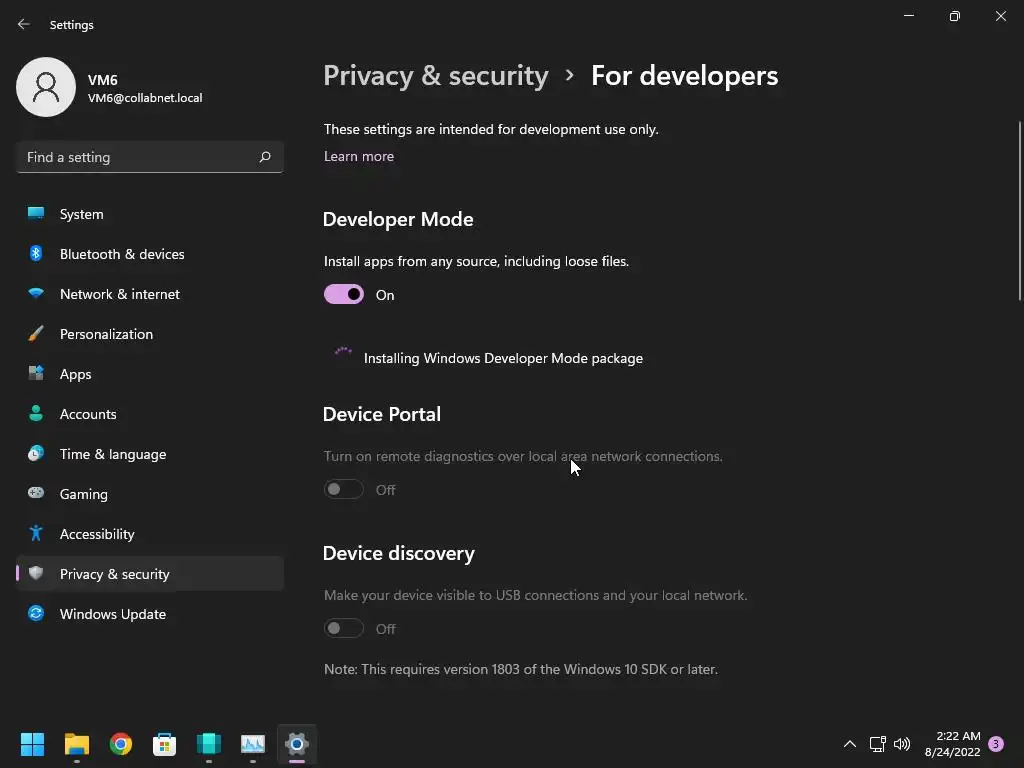Navigate to Privacy & security breadcrumb
This screenshot has width=1024, height=768.
point(436,76)
